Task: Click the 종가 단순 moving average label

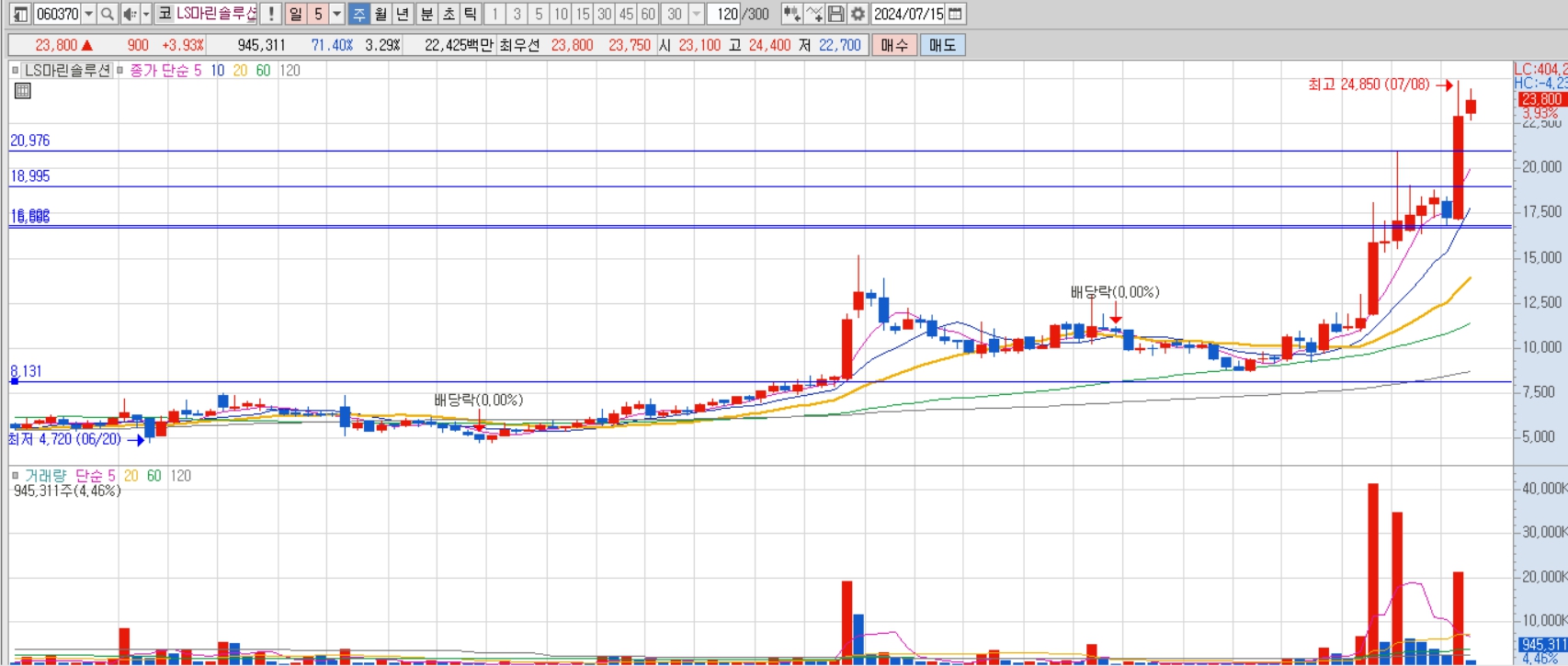Action: 160,70
